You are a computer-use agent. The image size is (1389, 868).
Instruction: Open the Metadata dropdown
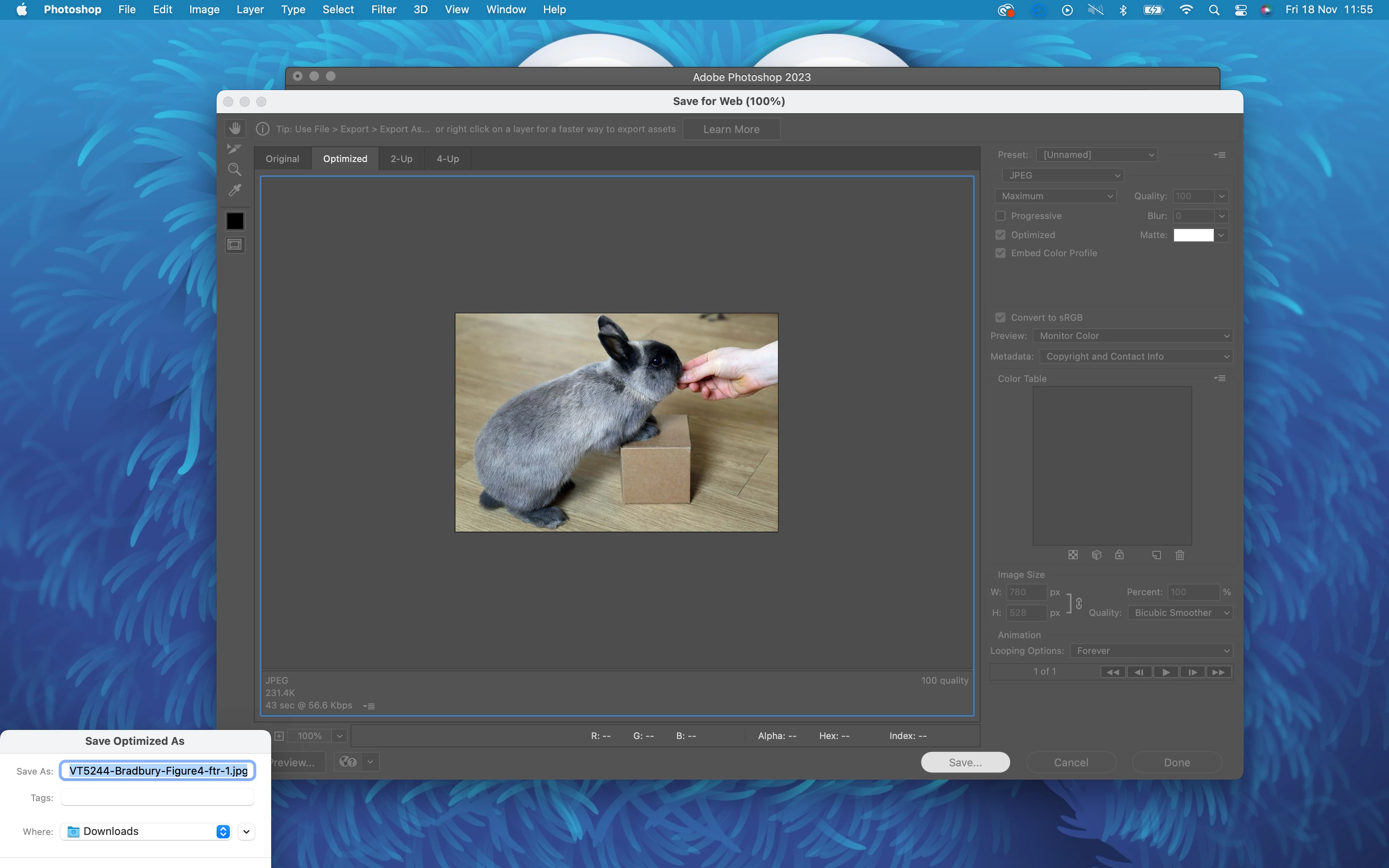point(1135,356)
